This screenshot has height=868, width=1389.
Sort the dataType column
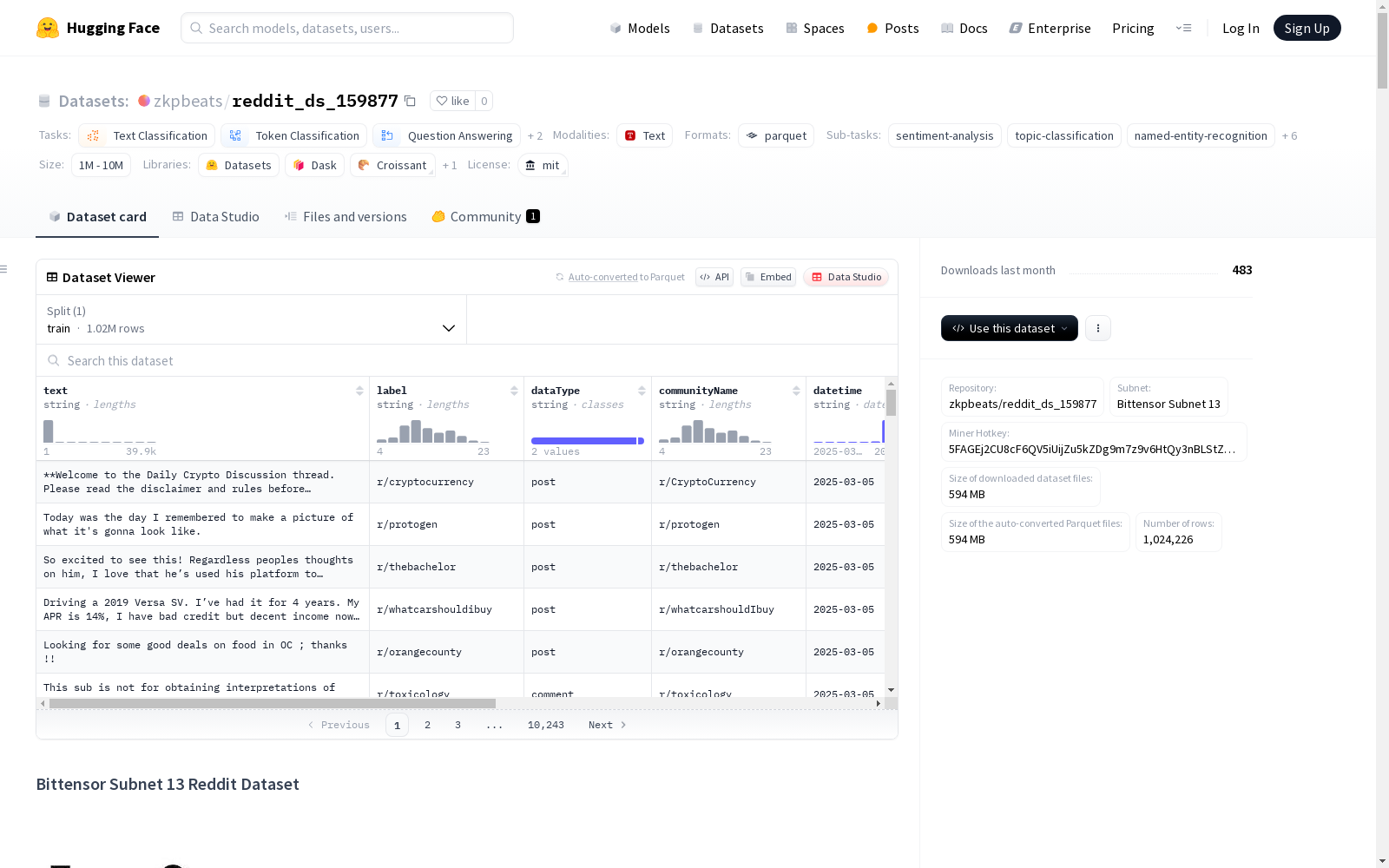pos(642,391)
